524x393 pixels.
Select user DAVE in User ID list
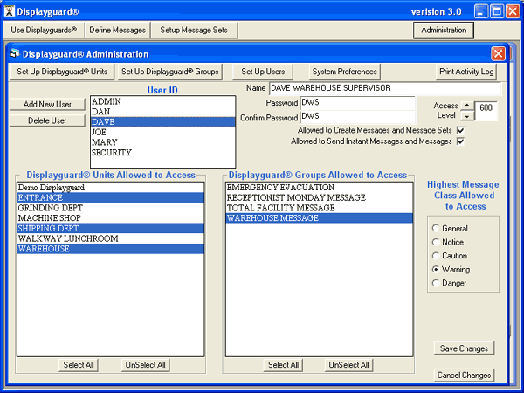(163, 122)
